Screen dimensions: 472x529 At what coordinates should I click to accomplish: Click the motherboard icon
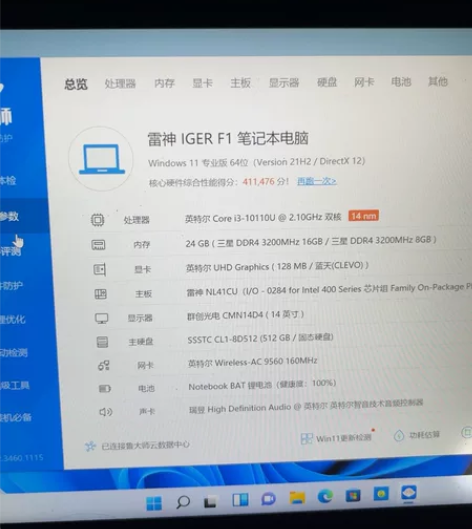[x=100, y=294]
